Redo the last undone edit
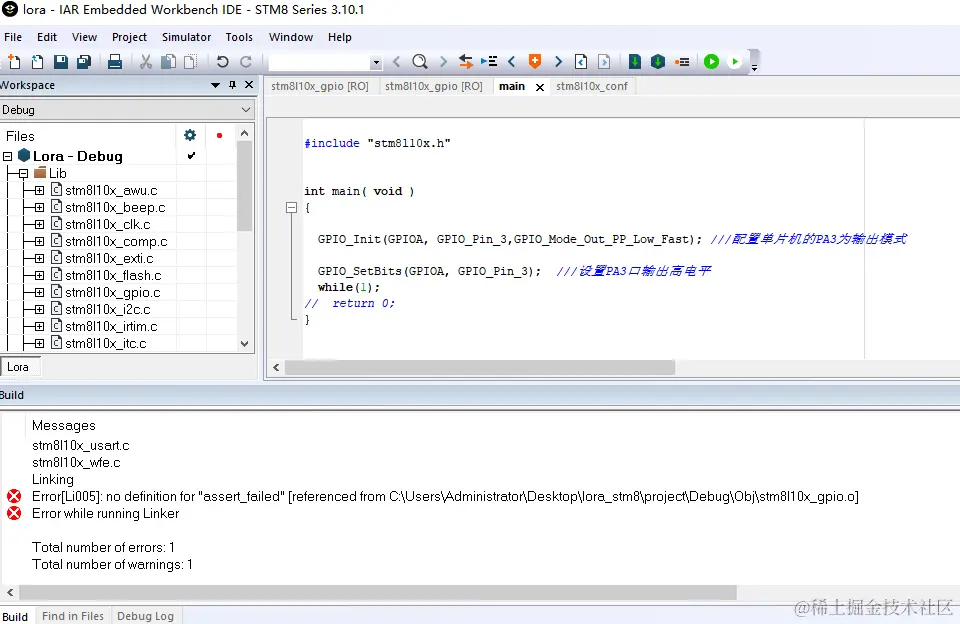This screenshot has width=960, height=624. click(246, 61)
